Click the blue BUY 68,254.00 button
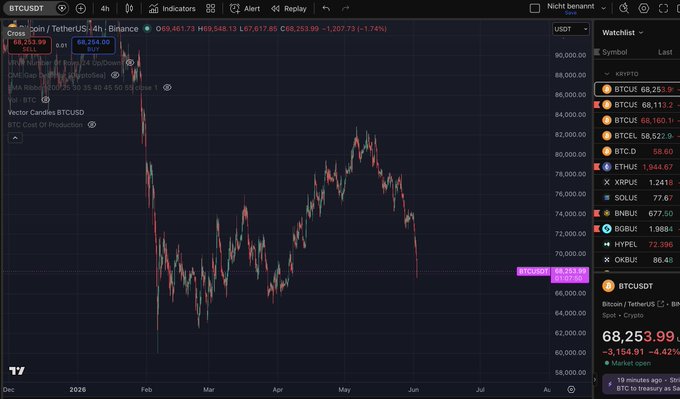The image size is (680, 399). click(93, 45)
